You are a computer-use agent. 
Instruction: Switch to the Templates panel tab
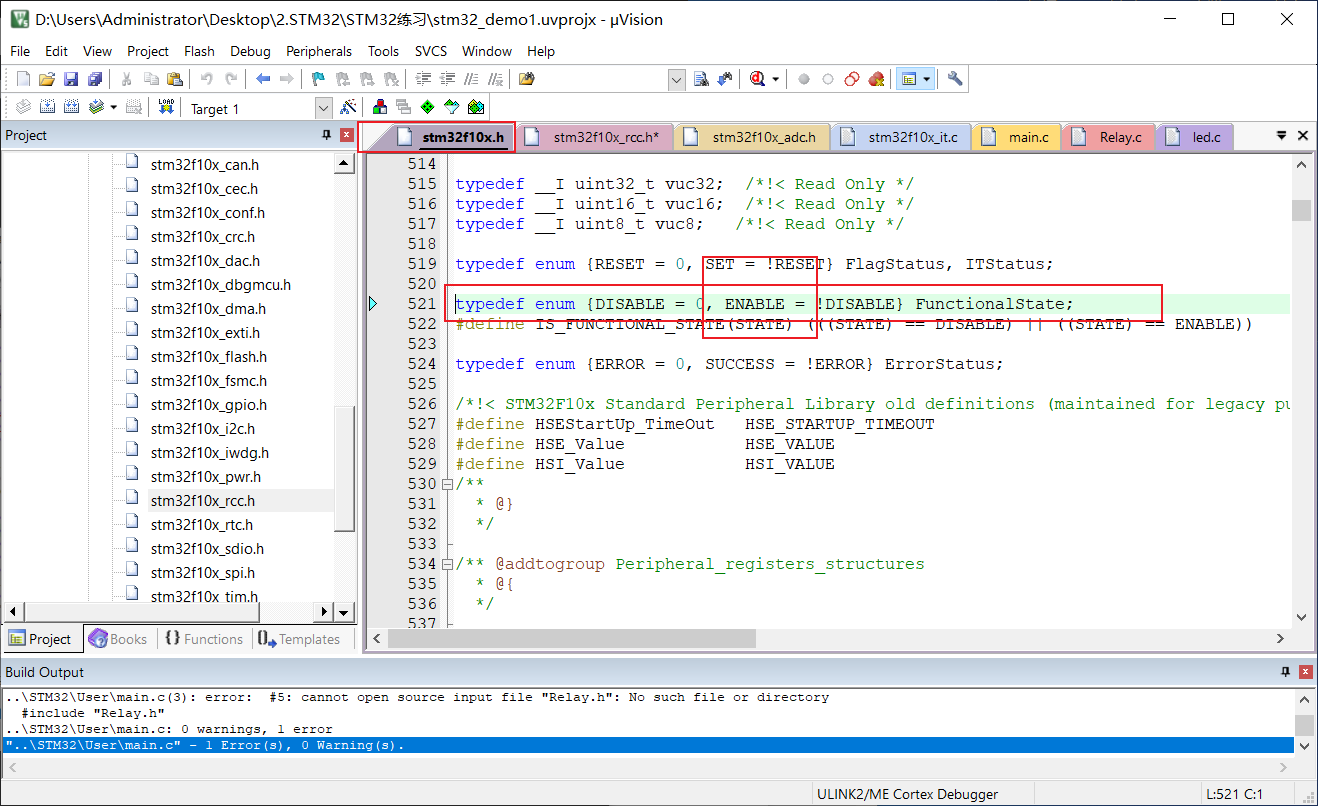tap(299, 639)
